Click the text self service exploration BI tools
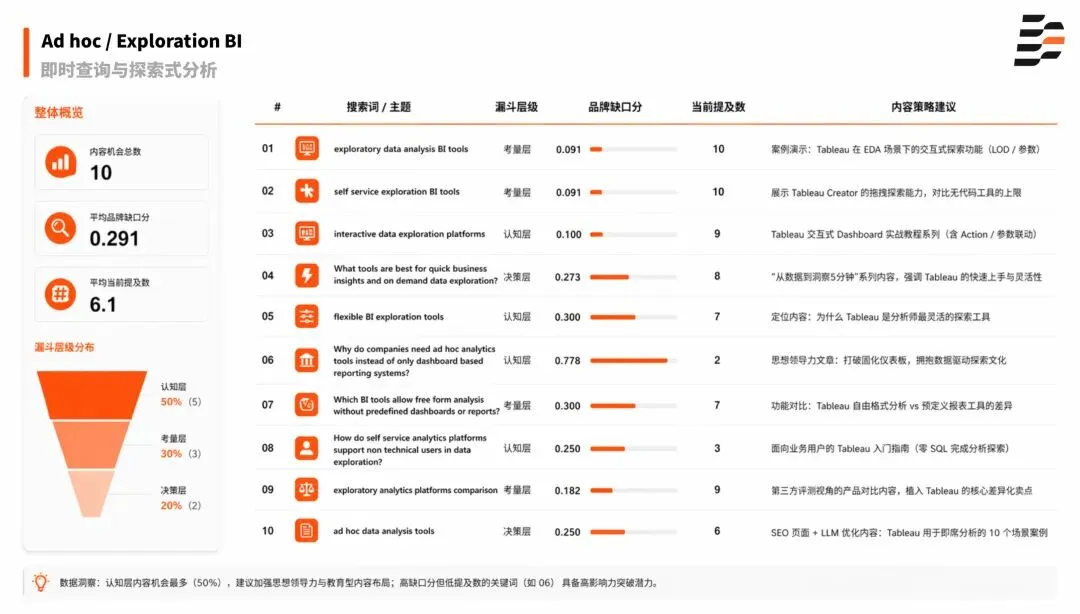Viewport: 1080px width, 614px height. pos(397,192)
